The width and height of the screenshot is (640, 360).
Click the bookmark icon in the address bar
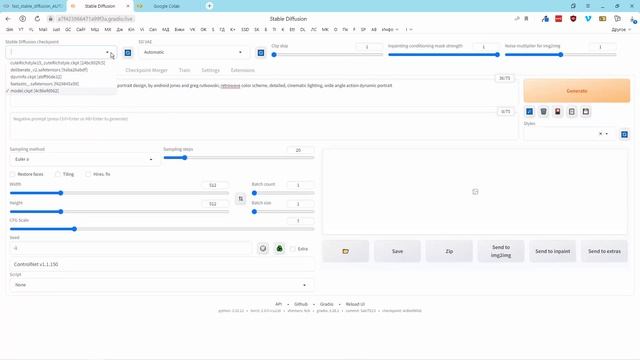click(x=526, y=19)
